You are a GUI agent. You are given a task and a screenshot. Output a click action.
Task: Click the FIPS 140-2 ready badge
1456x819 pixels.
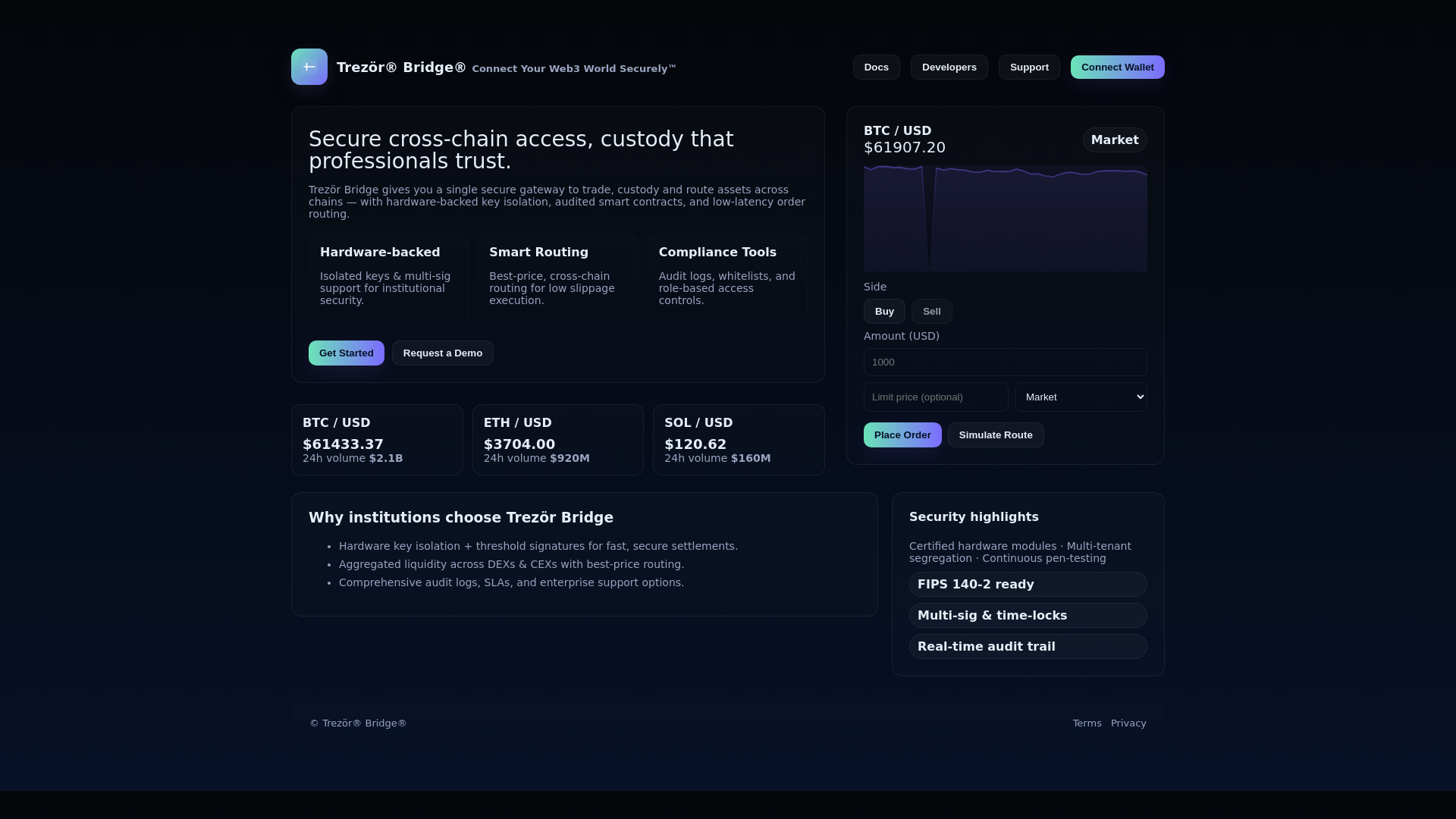(1028, 585)
